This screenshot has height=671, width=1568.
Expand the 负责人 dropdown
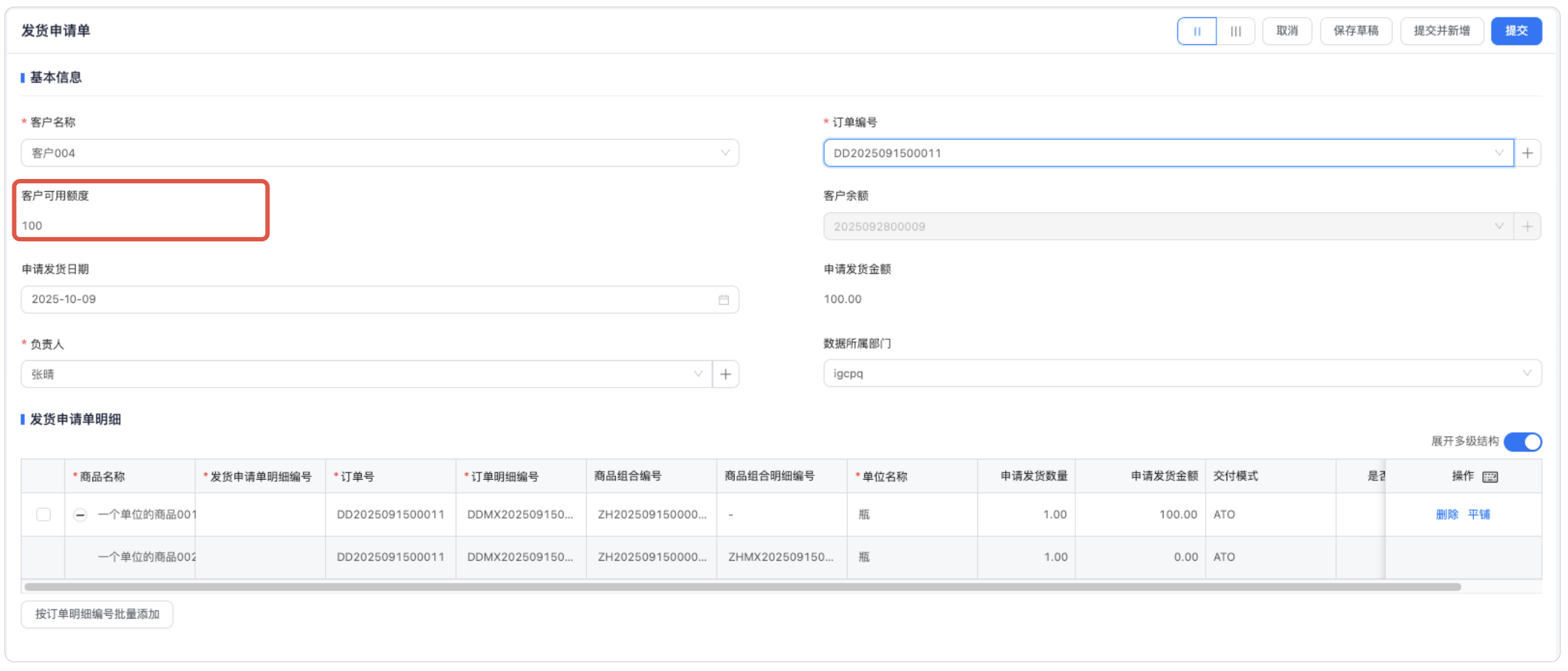point(698,374)
